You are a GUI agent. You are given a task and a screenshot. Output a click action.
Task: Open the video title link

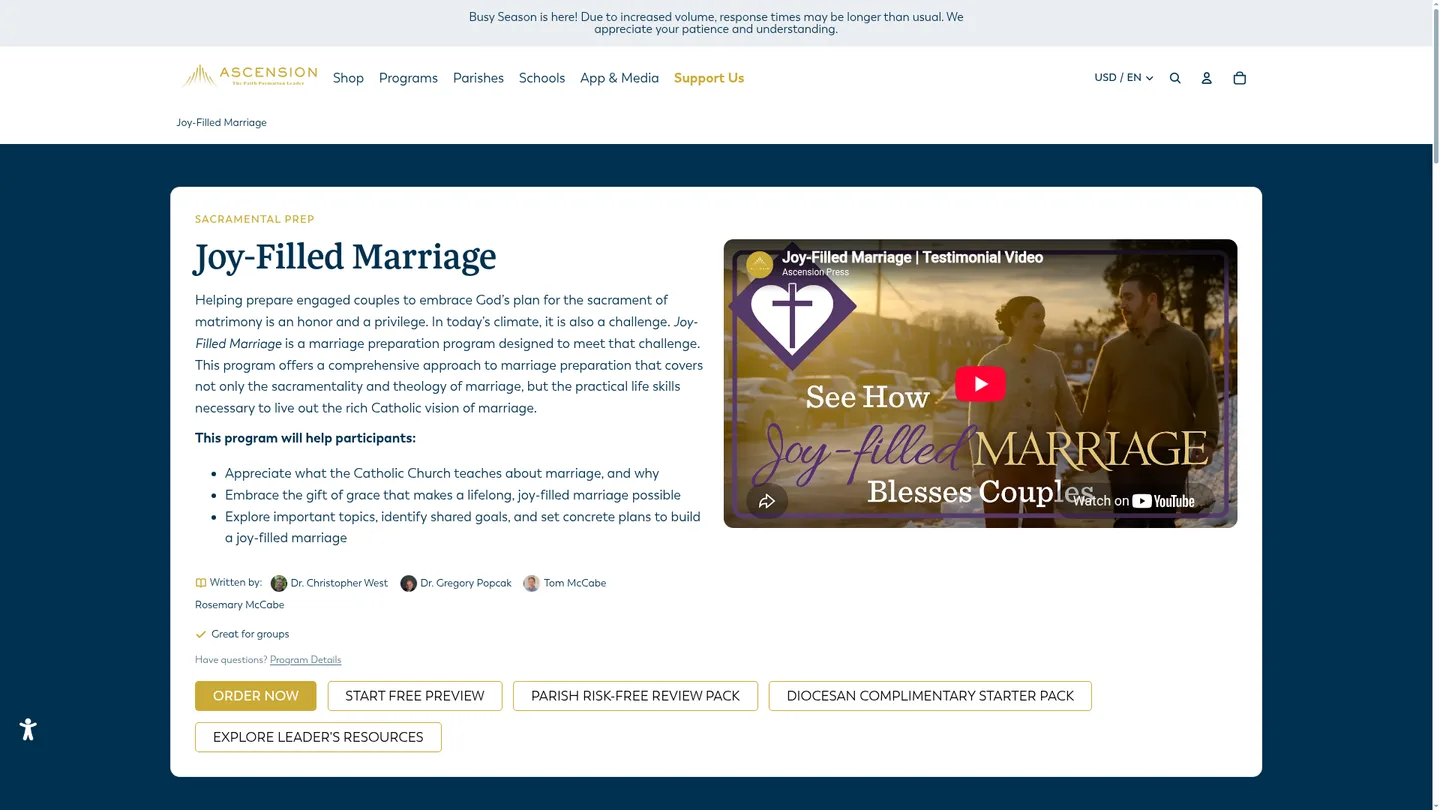coord(912,257)
